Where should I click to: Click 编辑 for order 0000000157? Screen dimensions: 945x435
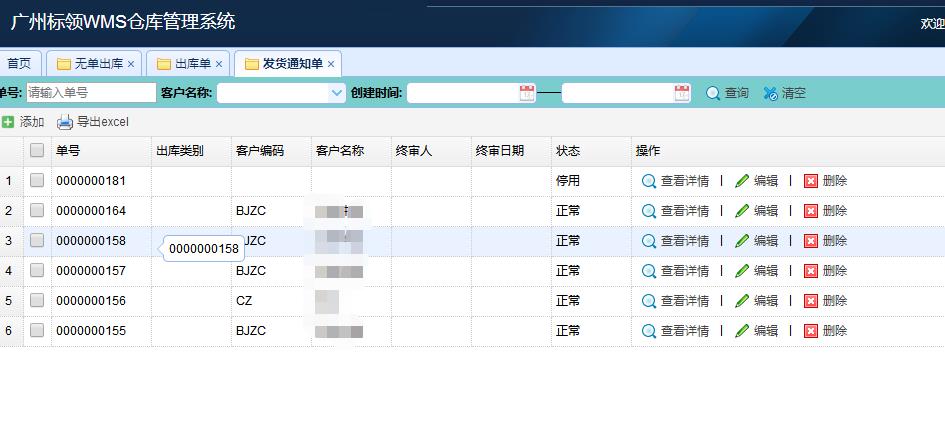[756, 271]
